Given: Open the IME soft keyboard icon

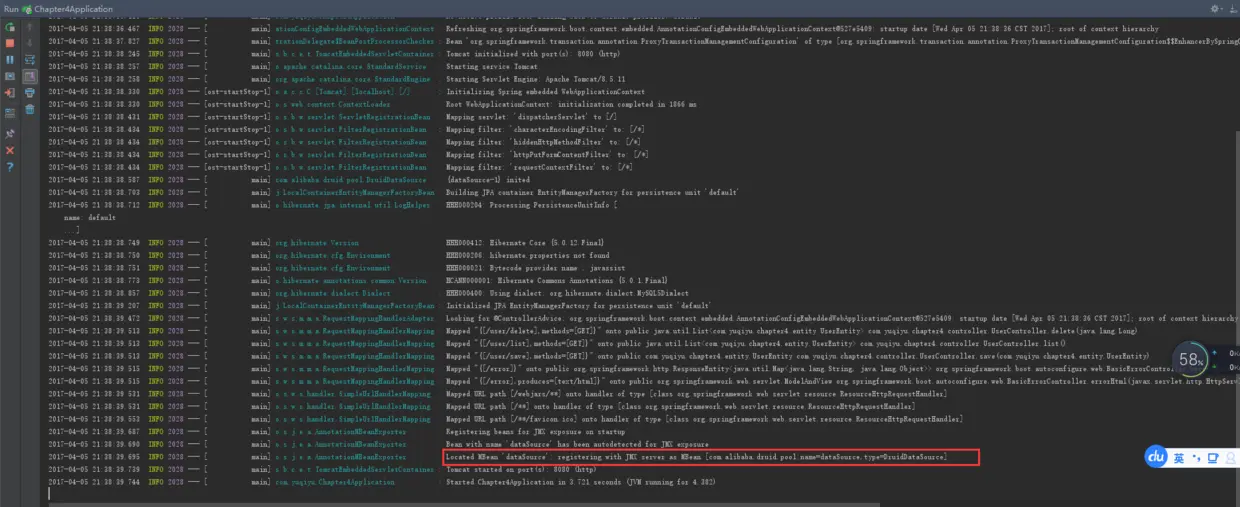Looking at the screenshot, I should click(x=1214, y=458).
